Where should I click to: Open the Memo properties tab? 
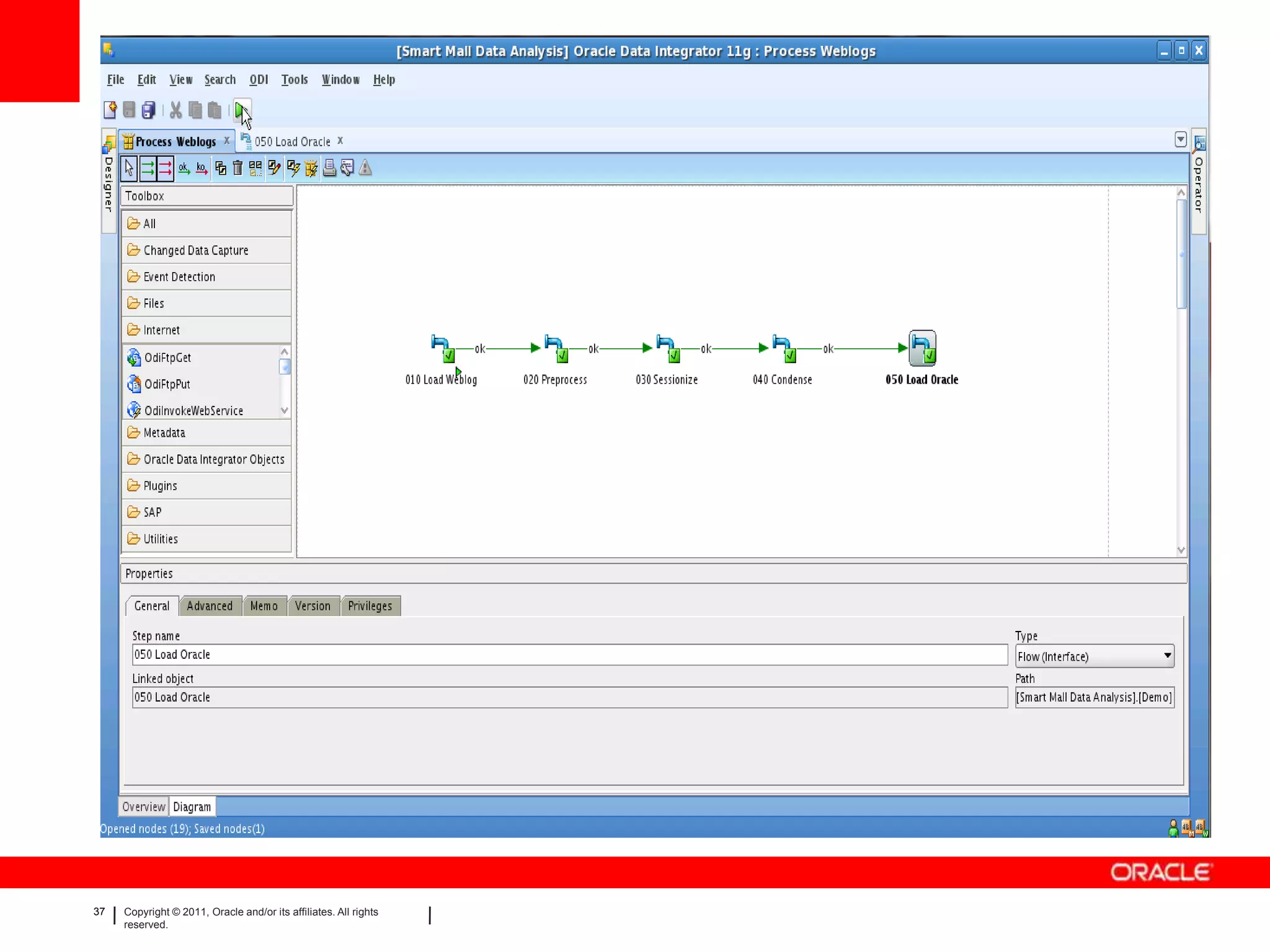click(x=264, y=606)
